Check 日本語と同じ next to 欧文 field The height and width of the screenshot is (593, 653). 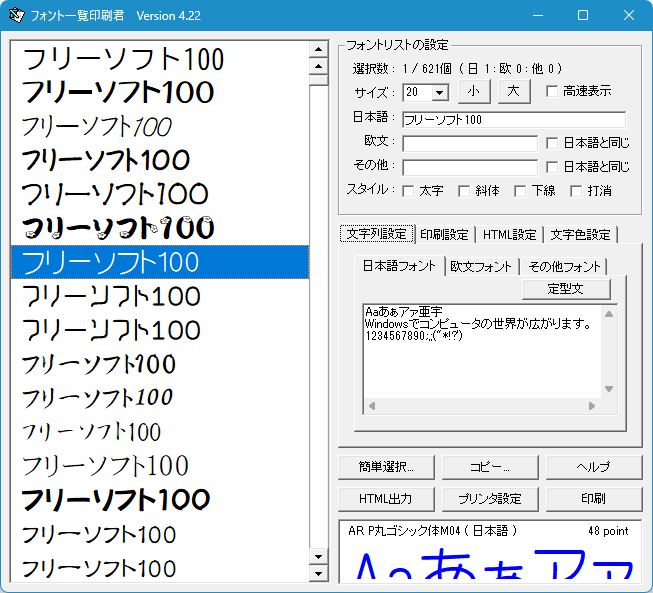coord(552,143)
